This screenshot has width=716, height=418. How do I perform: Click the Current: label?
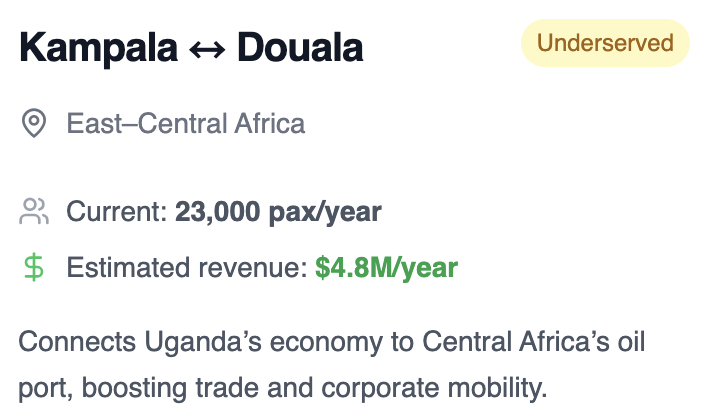tap(117, 212)
